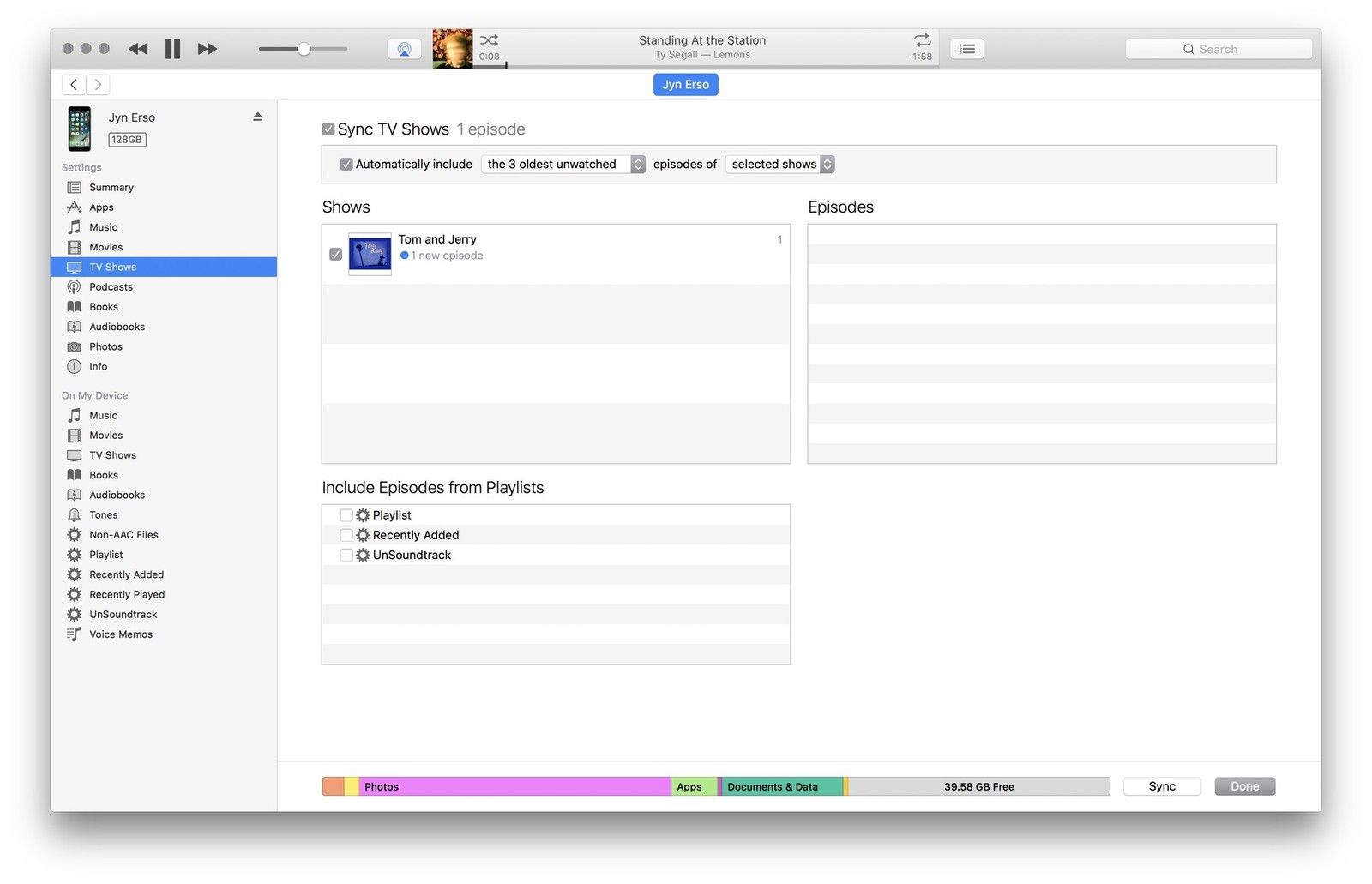Expand the "selected shows" dropdown

[779, 165]
